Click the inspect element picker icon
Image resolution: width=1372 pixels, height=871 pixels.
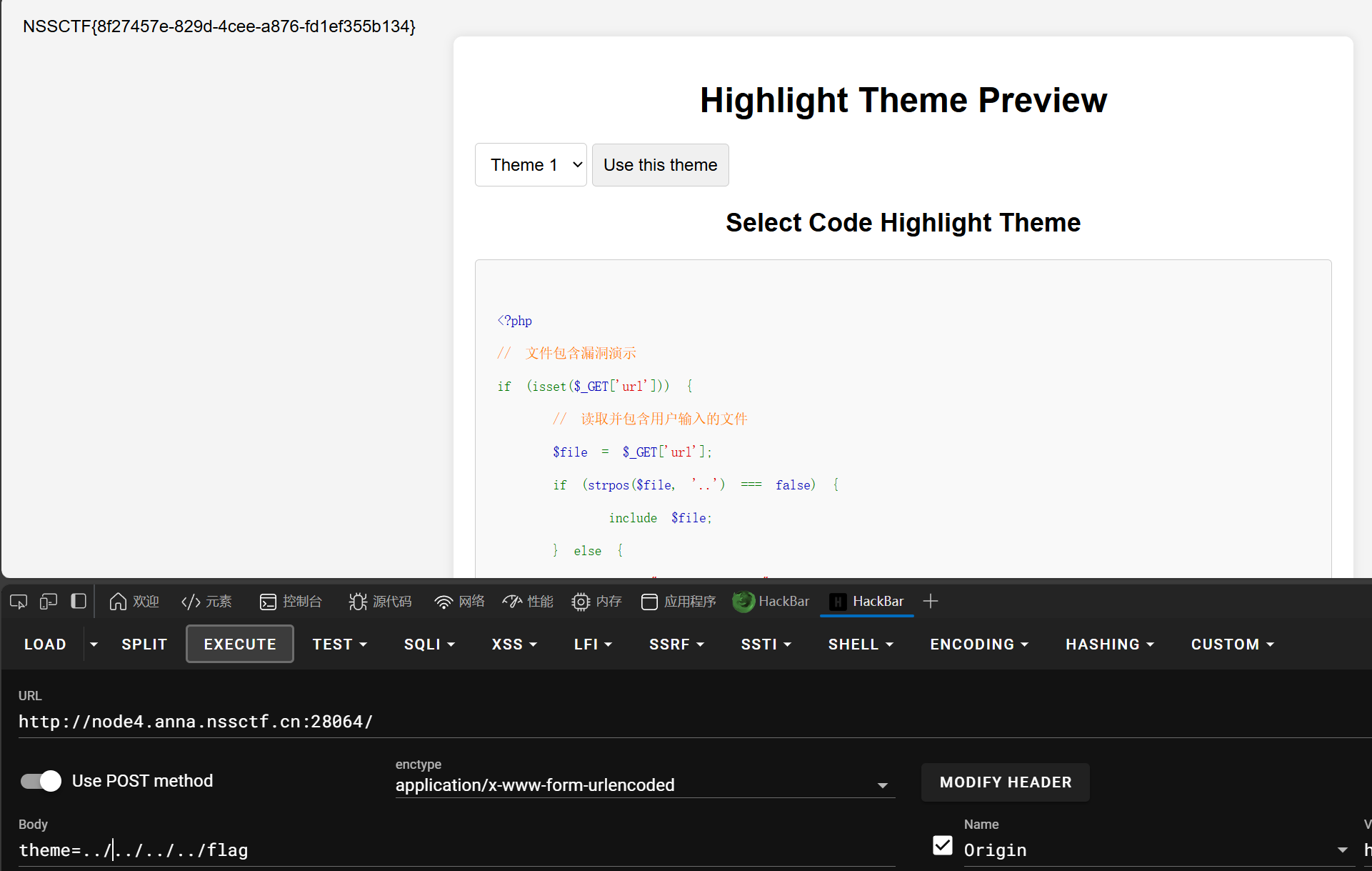click(x=19, y=602)
